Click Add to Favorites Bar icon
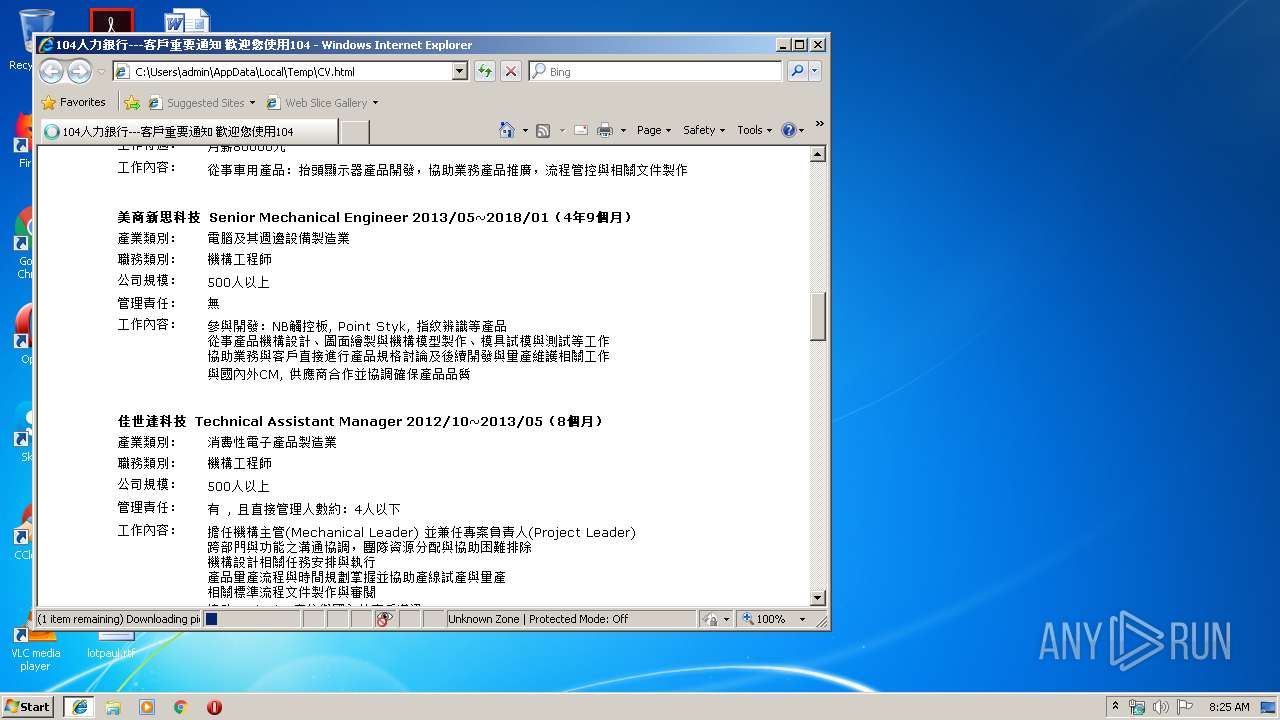 click(x=132, y=102)
